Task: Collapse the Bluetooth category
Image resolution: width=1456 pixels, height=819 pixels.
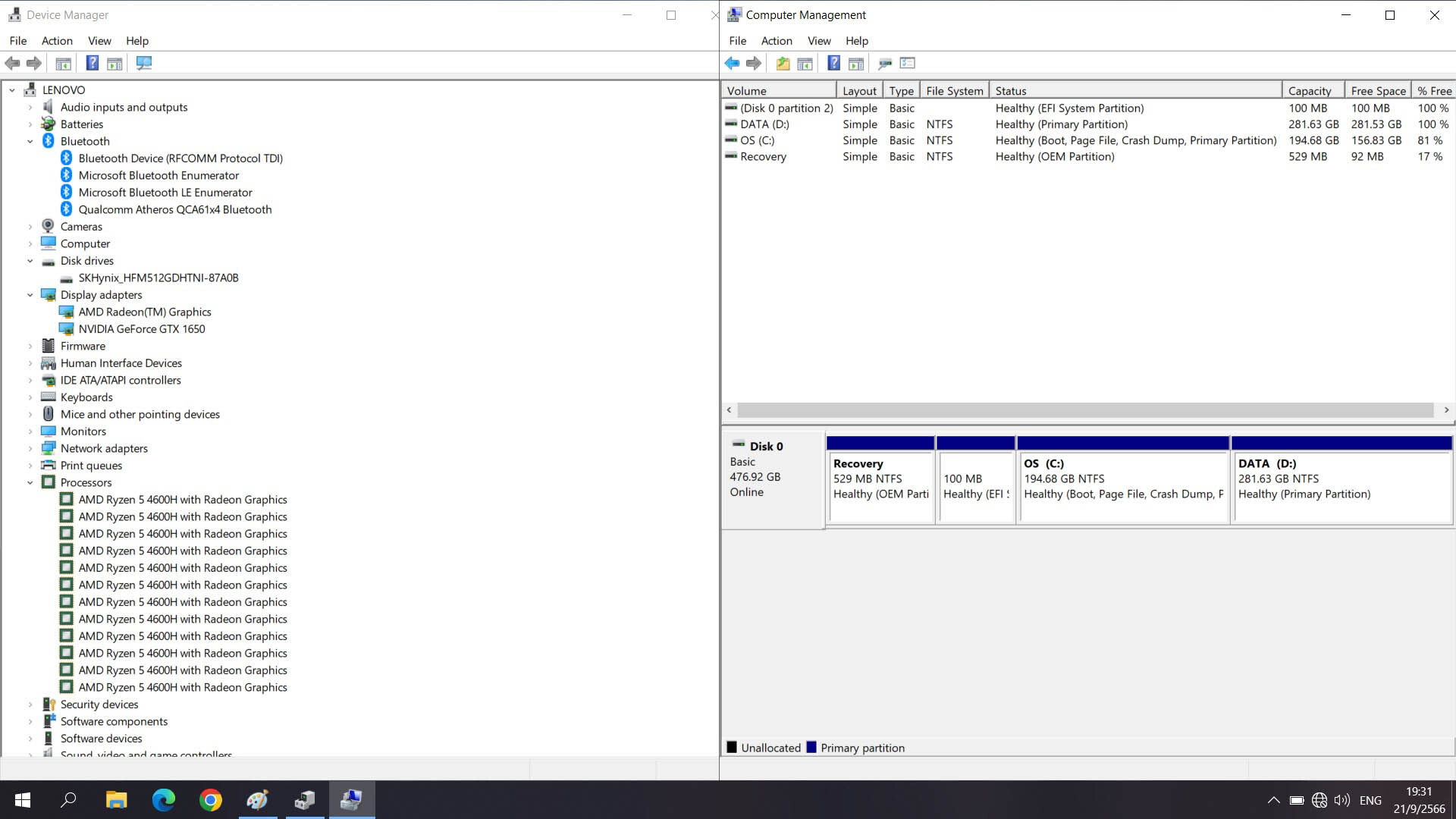Action: [30, 141]
